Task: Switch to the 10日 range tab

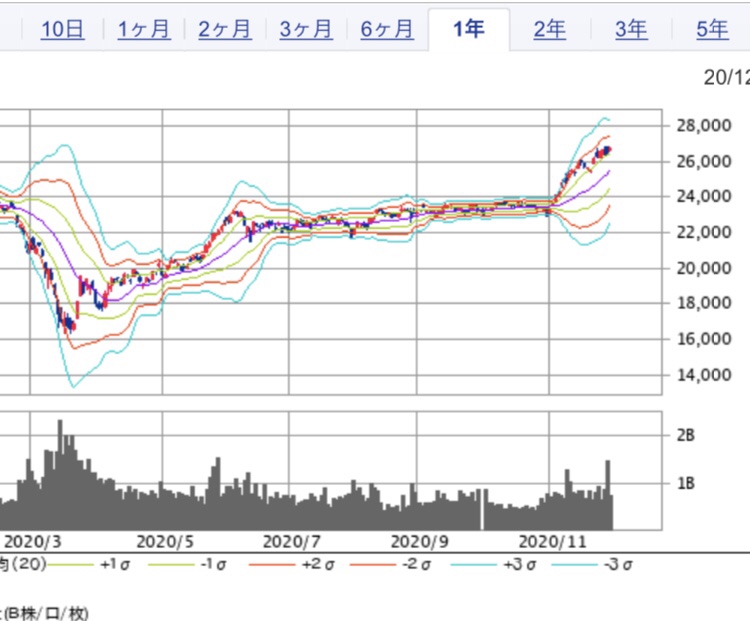Action: 63,29
